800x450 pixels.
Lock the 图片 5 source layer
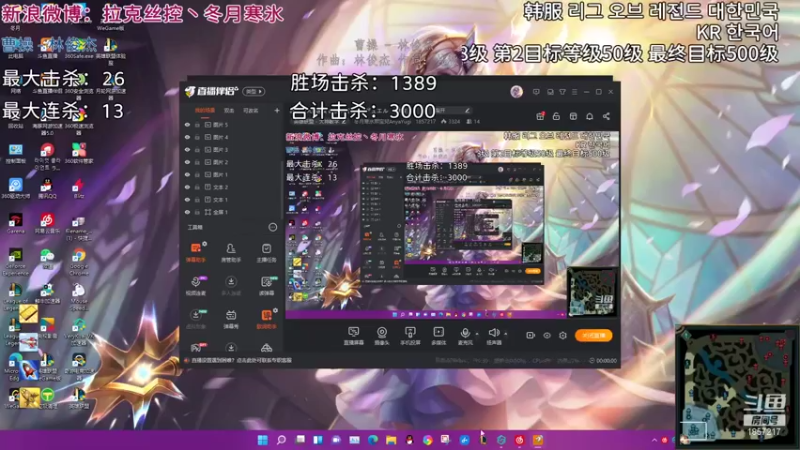pyautogui.click(x=197, y=124)
